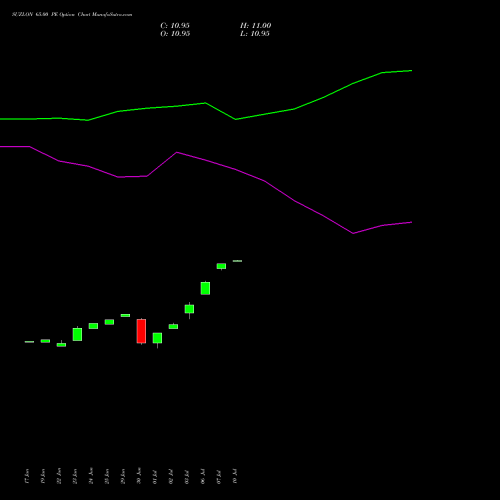The height and width of the screenshot is (500, 500).
Task: Click the '06 Jul' date axis label
Action: 203,476
